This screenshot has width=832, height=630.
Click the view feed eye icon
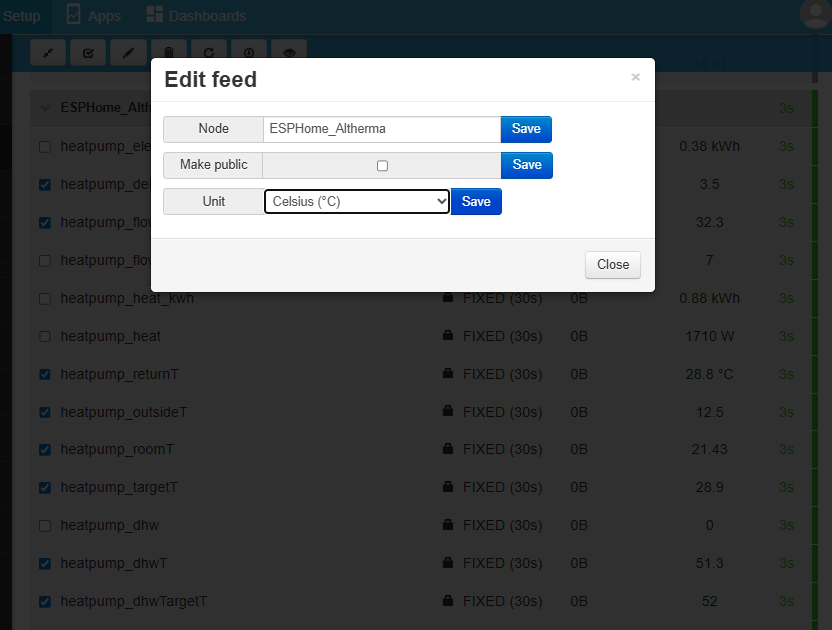tap(288, 52)
